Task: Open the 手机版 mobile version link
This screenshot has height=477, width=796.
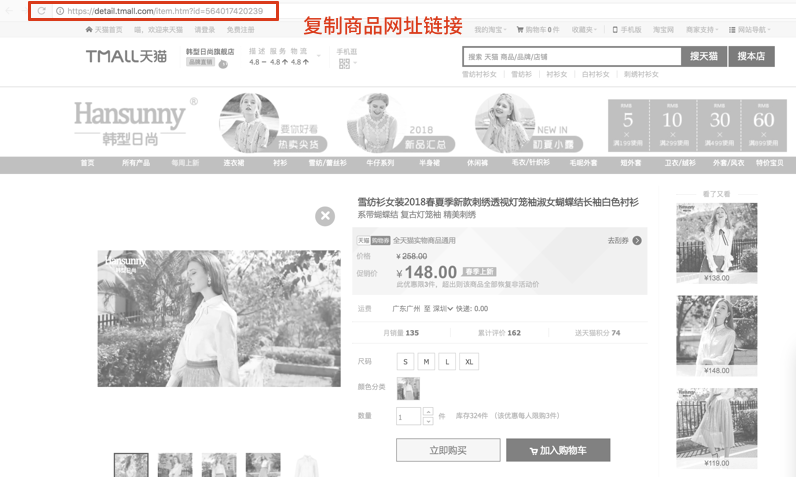Action: click(627, 29)
